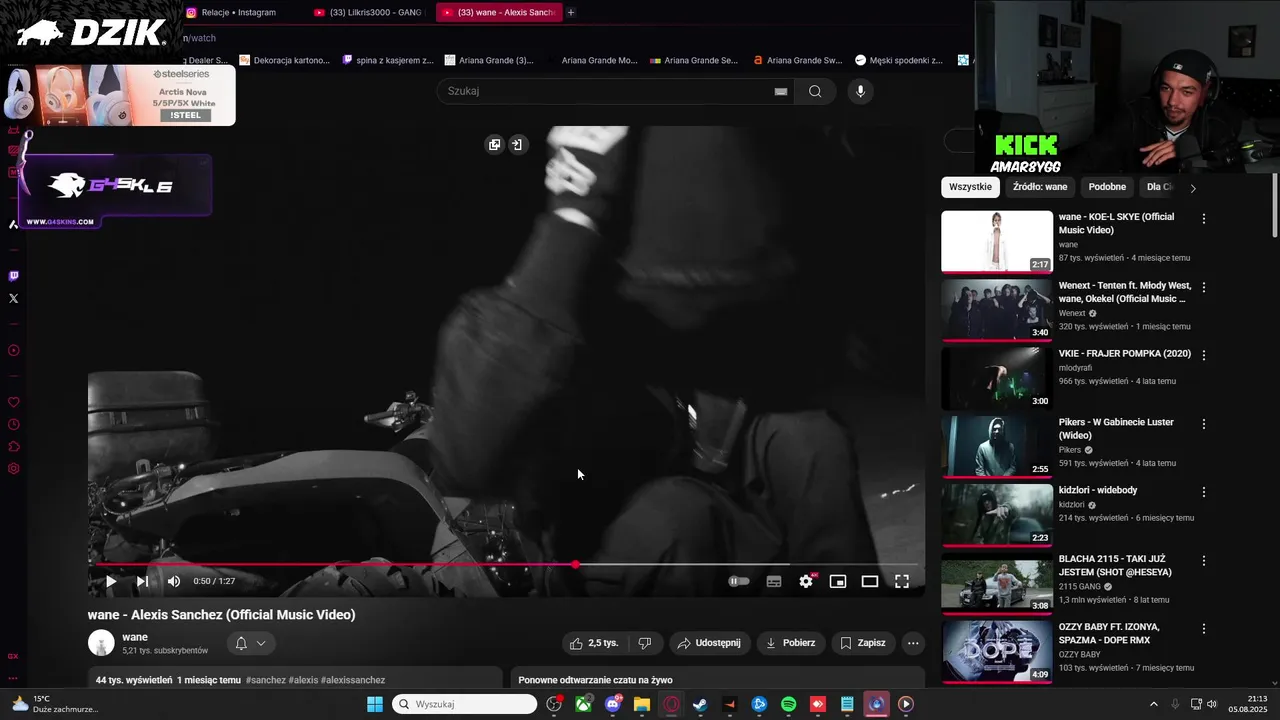Open VKIE - FRAJER POMPKA video title

(x=1125, y=353)
